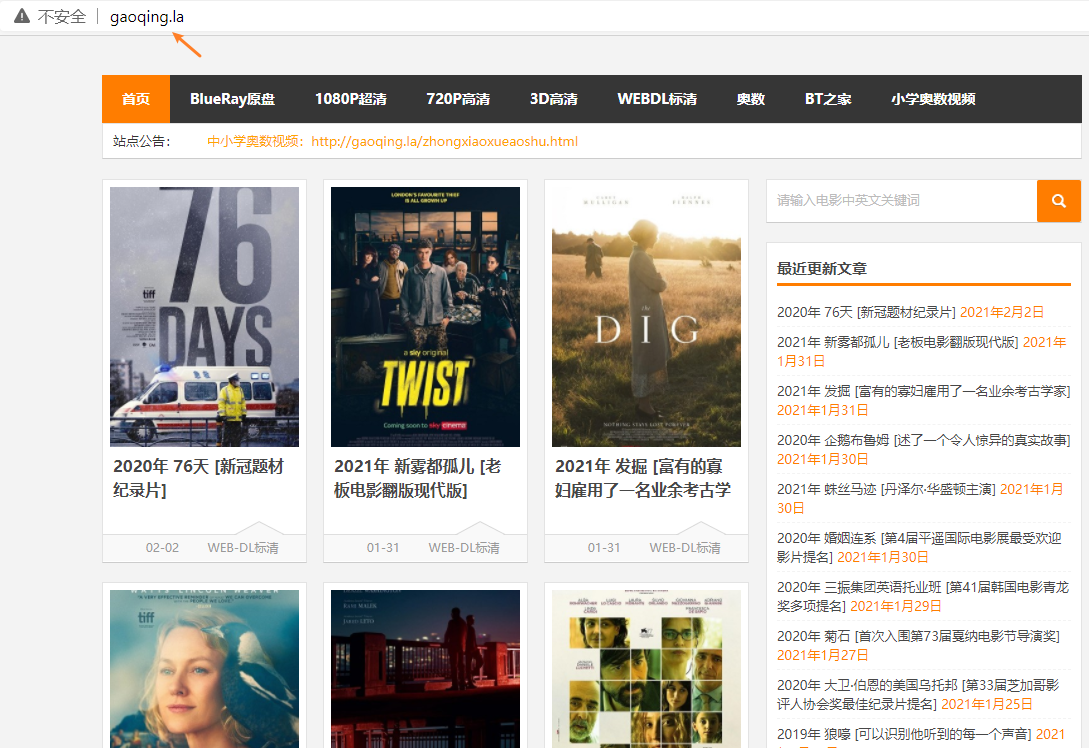The width and height of the screenshot is (1089, 748).
Task: Click the gaoqing.la address bar URL
Action: coord(147,16)
